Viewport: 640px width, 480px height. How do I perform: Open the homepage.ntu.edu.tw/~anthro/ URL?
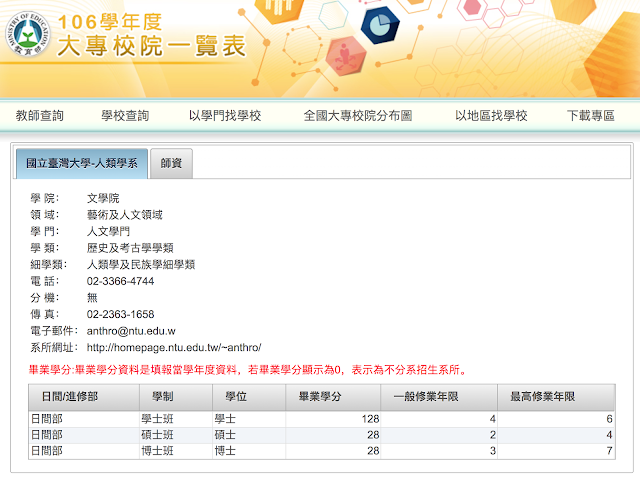(x=174, y=348)
